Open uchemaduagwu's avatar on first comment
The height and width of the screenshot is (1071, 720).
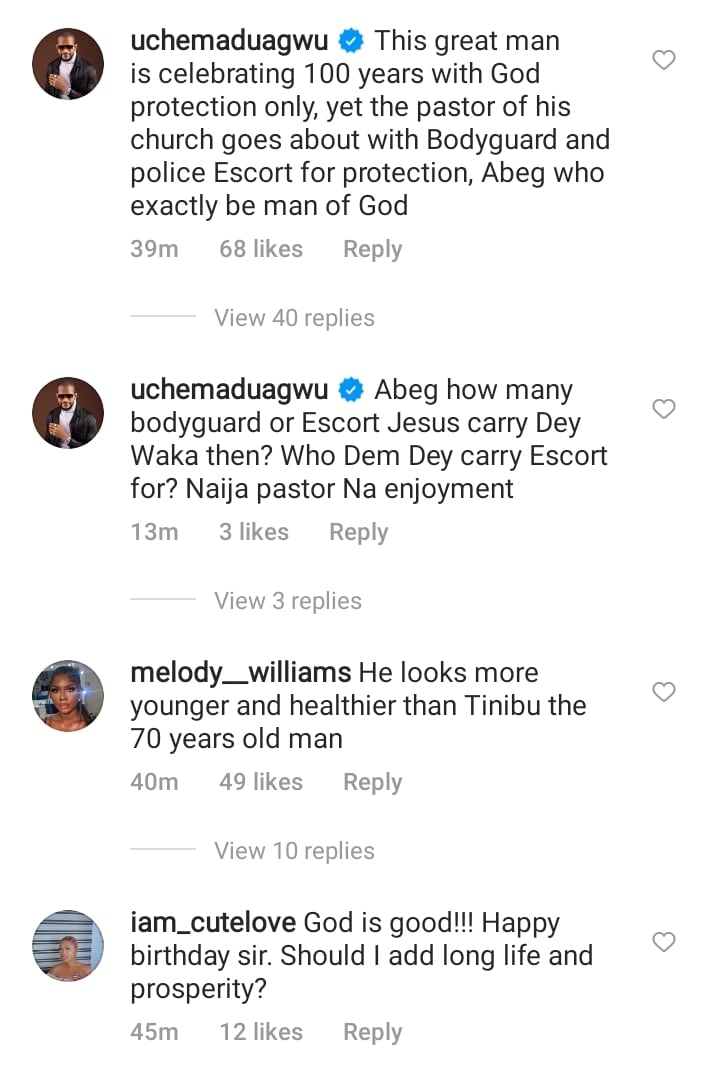click(68, 63)
